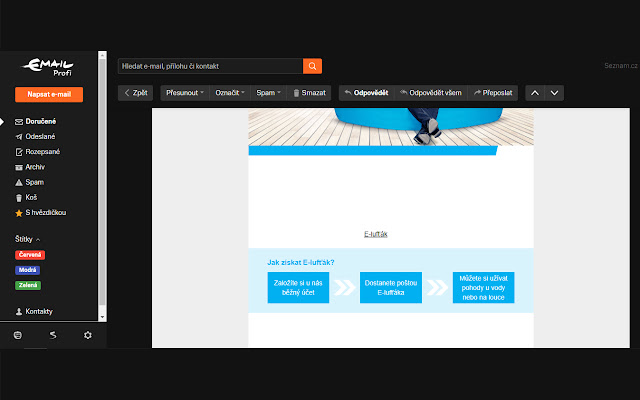The height and width of the screenshot is (400, 640).
Task: Click the Smazat delete button
Action: click(309, 93)
